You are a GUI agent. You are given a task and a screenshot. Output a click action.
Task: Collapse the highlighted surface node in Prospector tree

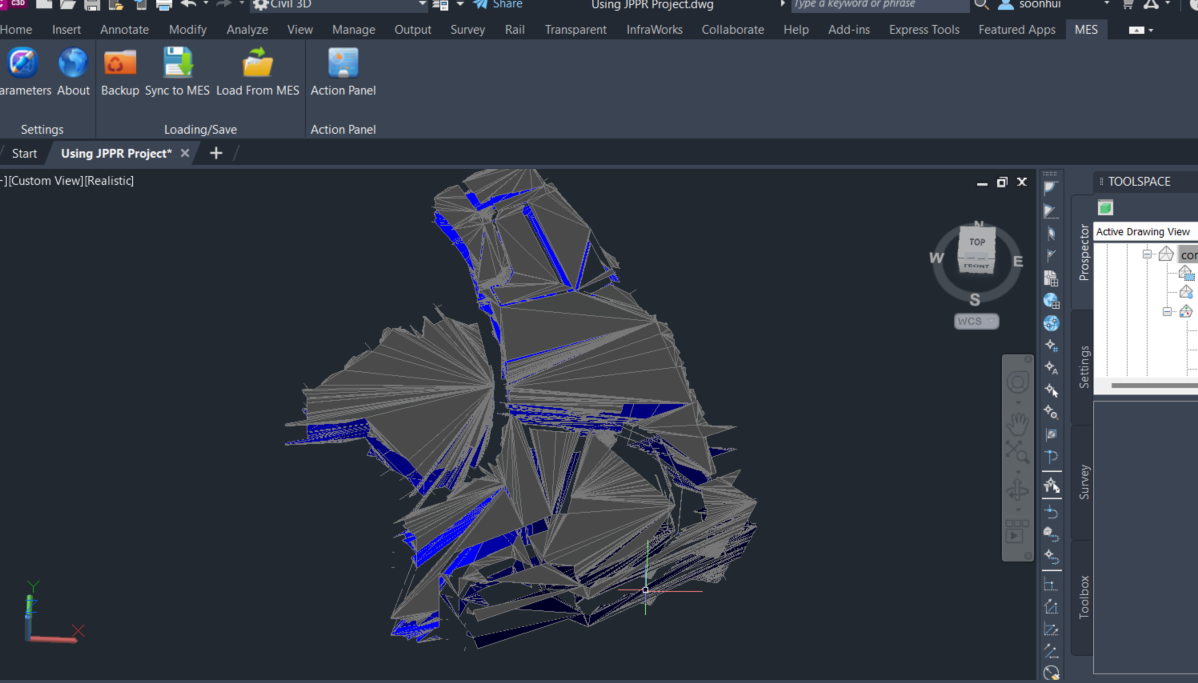1149,254
